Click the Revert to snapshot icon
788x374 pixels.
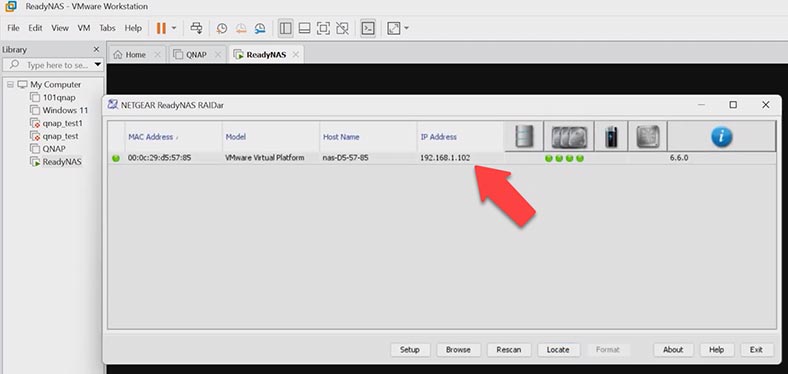pos(241,28)
